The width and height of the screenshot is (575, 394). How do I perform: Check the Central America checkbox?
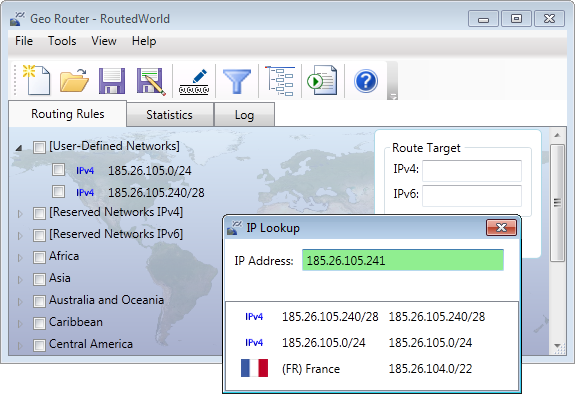pos(39,345)
